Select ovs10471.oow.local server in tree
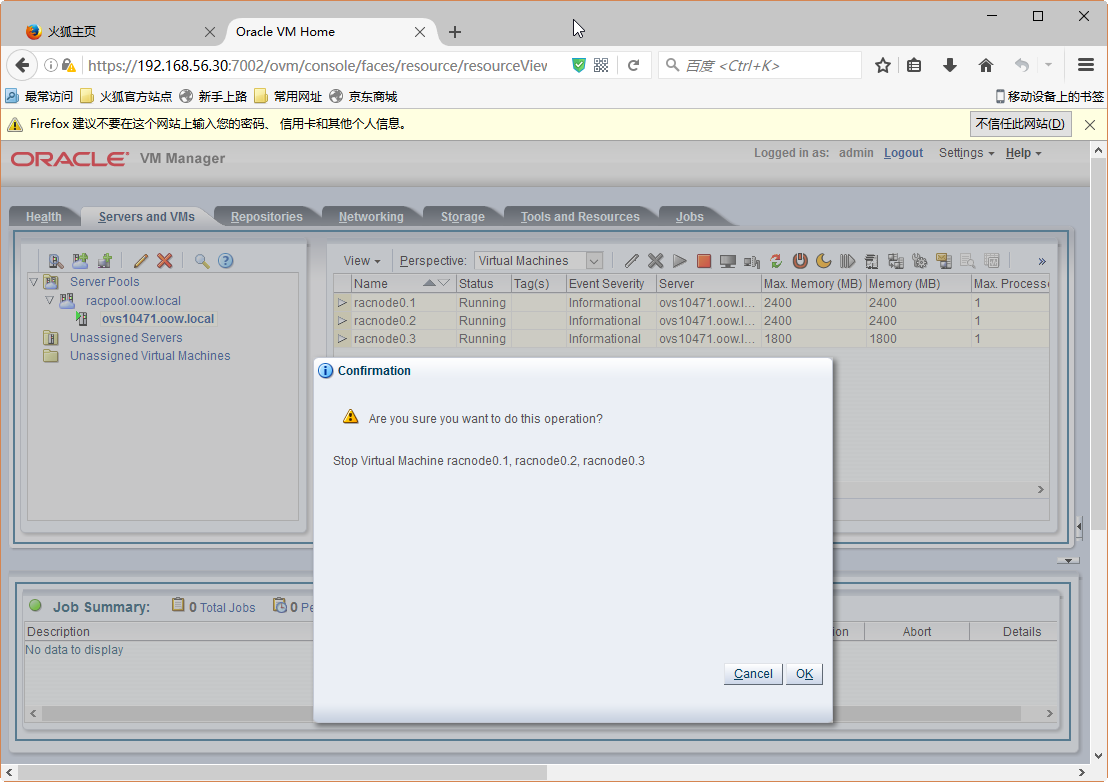Image resolution: width=1108 pixels, height=782 pixels. click(x=158, y=319)
